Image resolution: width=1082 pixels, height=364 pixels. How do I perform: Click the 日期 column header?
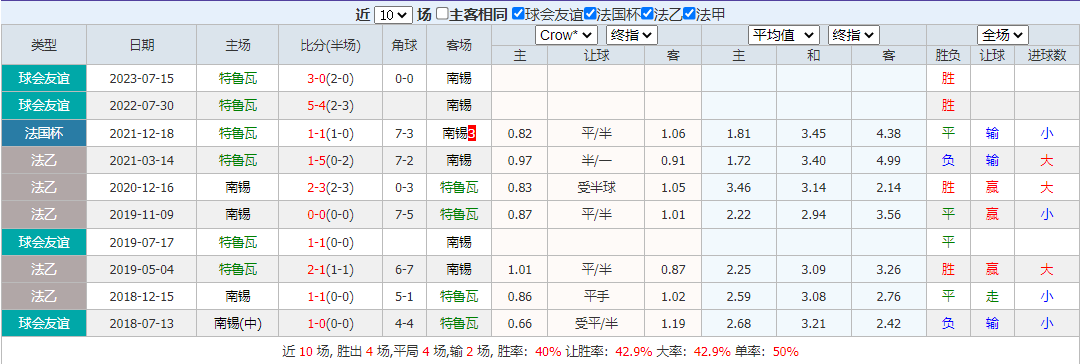coord(142,45)
